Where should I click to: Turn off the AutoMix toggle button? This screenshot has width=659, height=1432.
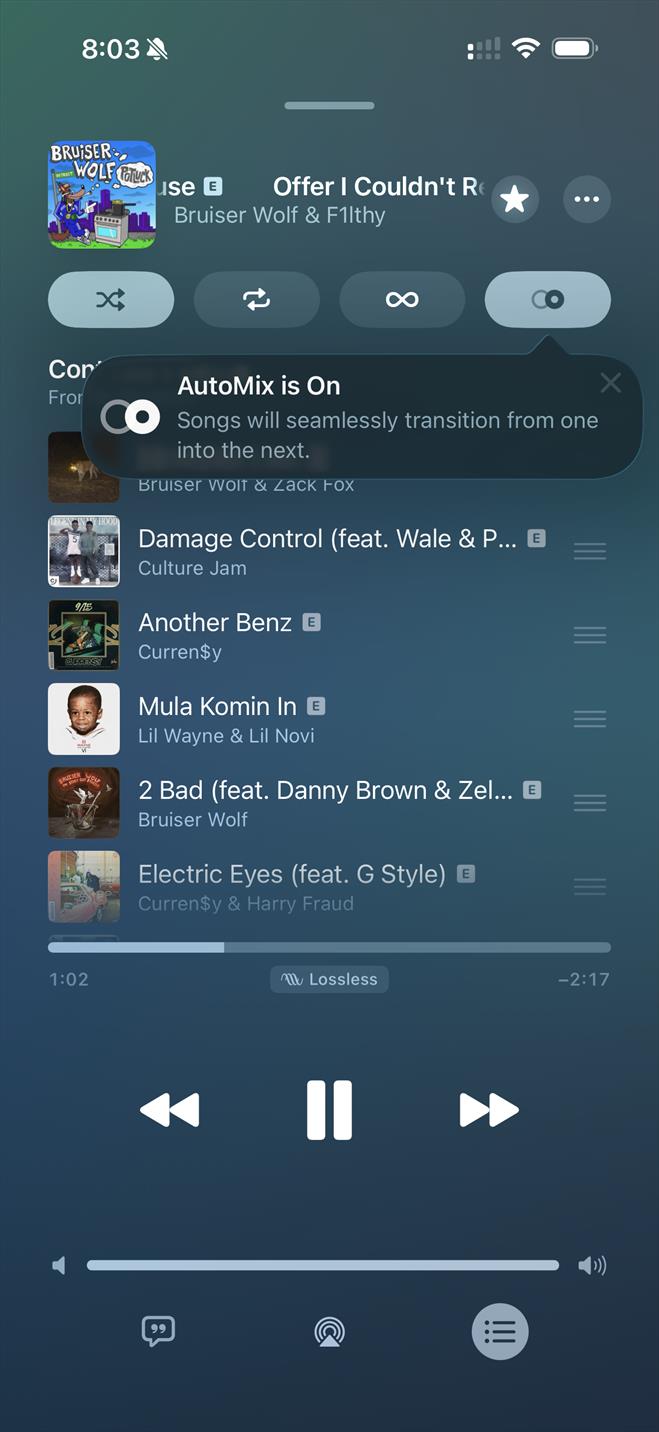(548, 299)
